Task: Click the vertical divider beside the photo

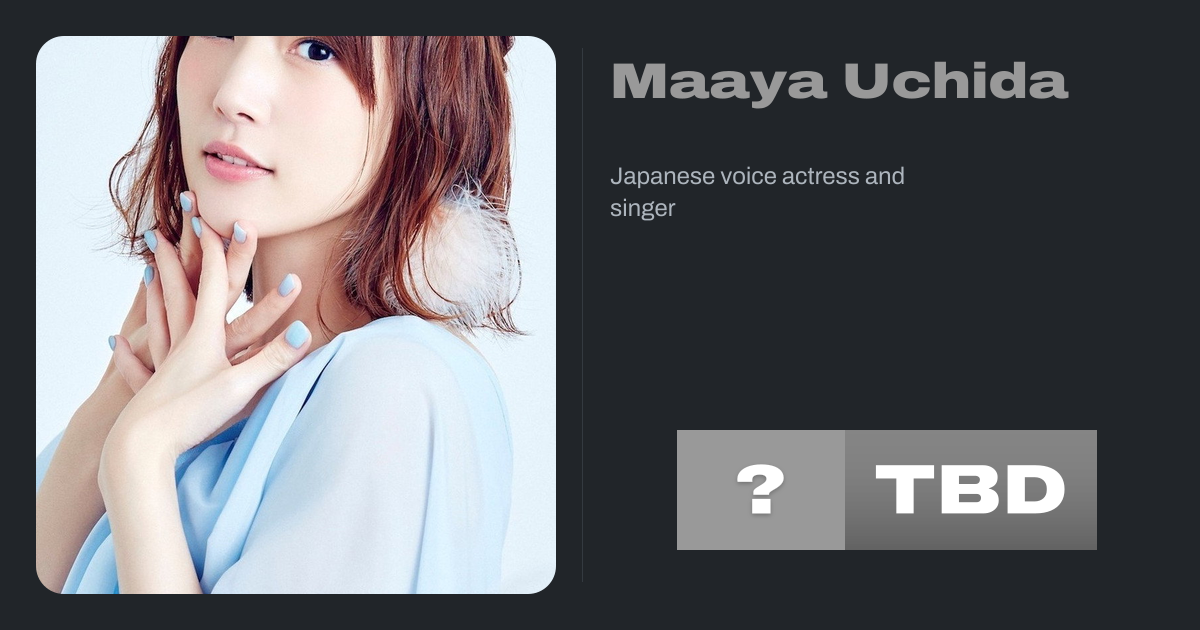Action: point(582,315)
